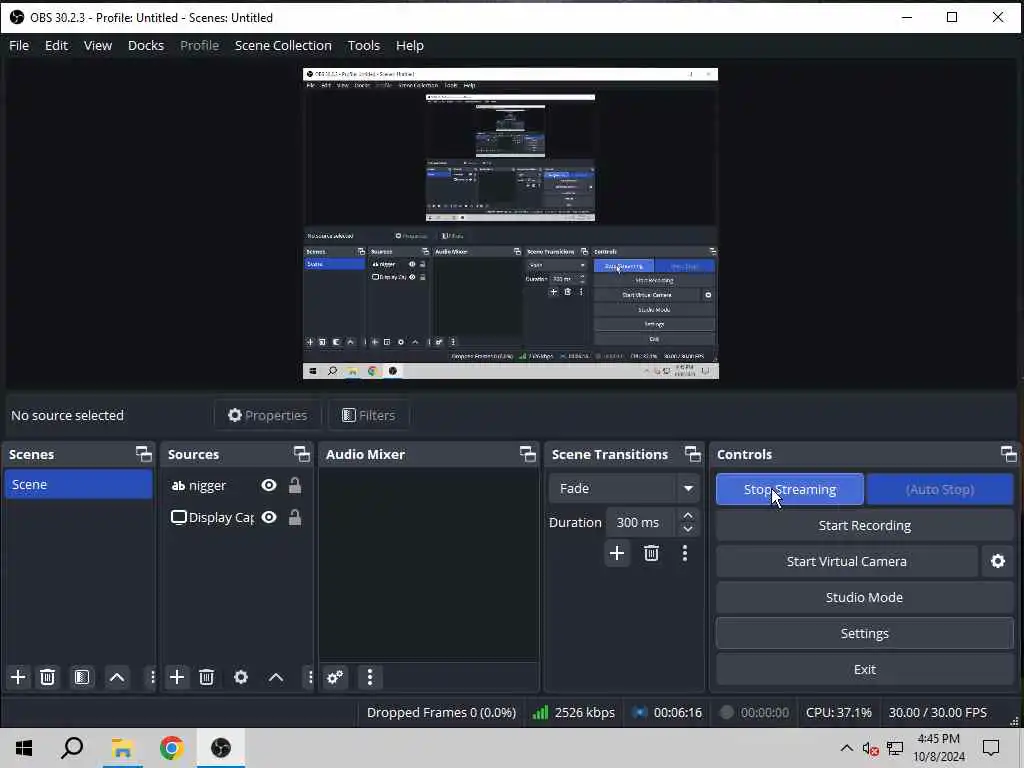Click the green bitrate signal bars icon
1024x768 pixels.
click(x=540, y=712)
